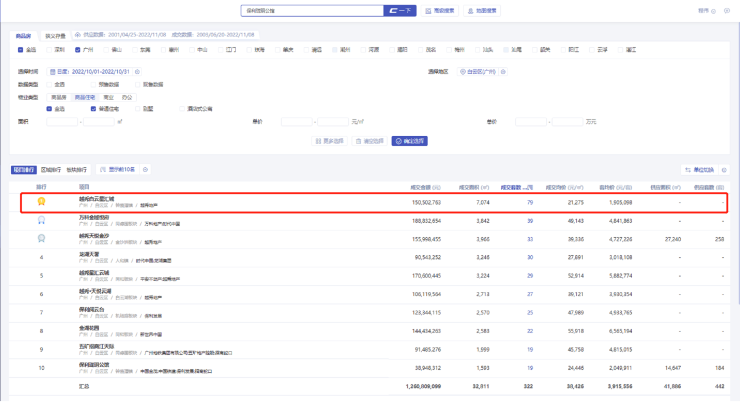
Task: Click the calendar icon in date range field
Action: (x=53, y=72)
